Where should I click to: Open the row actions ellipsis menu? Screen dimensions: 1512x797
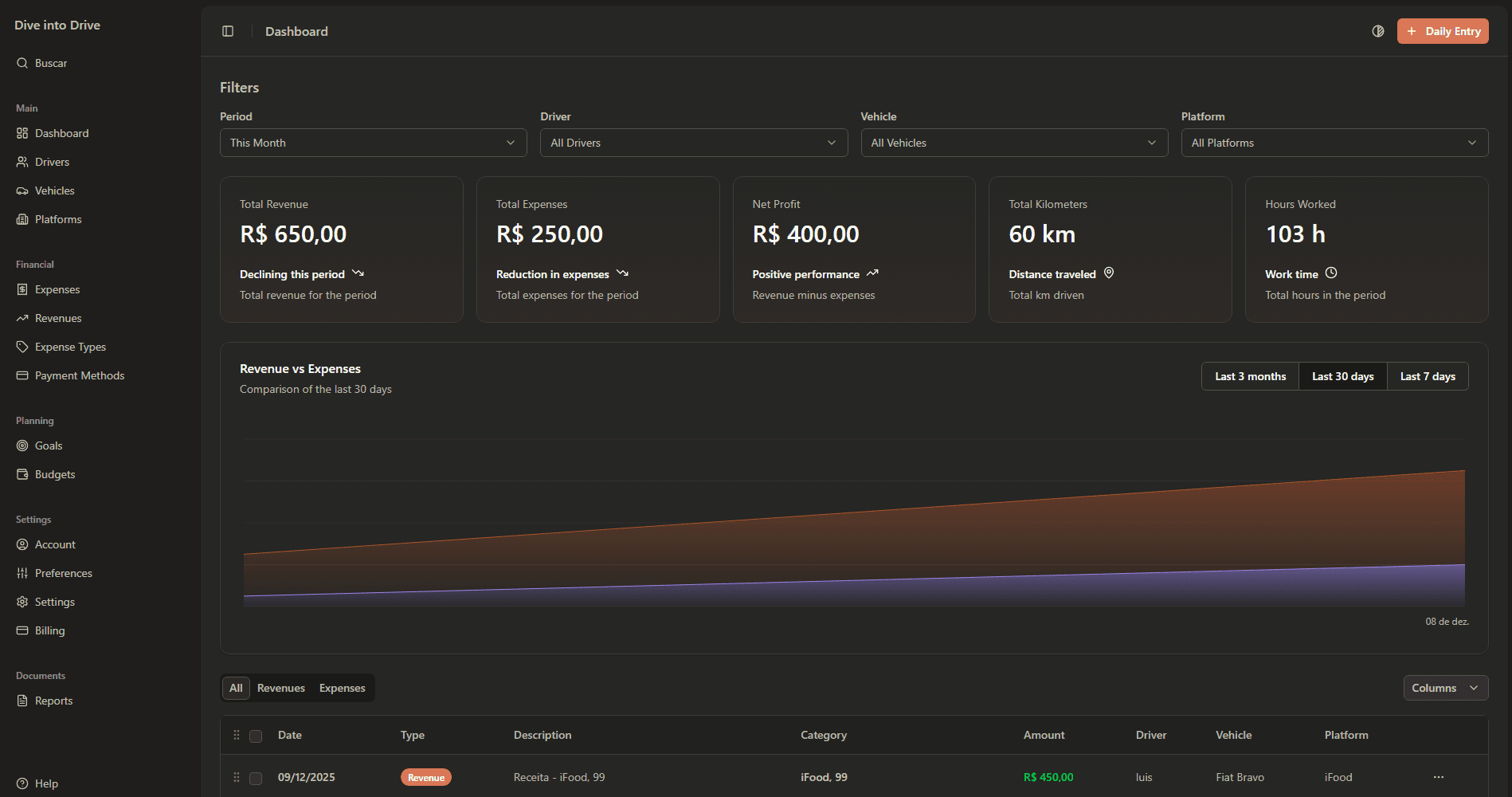pos(1439,777)
